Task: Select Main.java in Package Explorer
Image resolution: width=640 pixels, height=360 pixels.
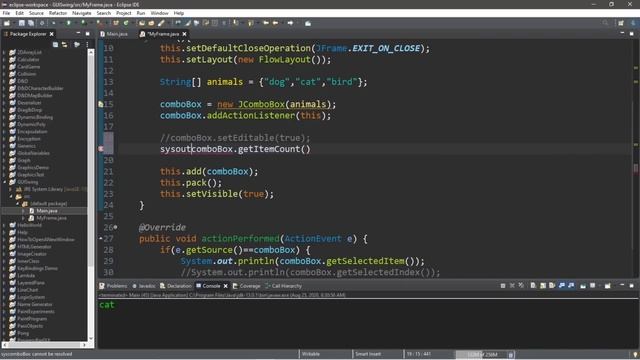Action: click(x=47, y=211)
